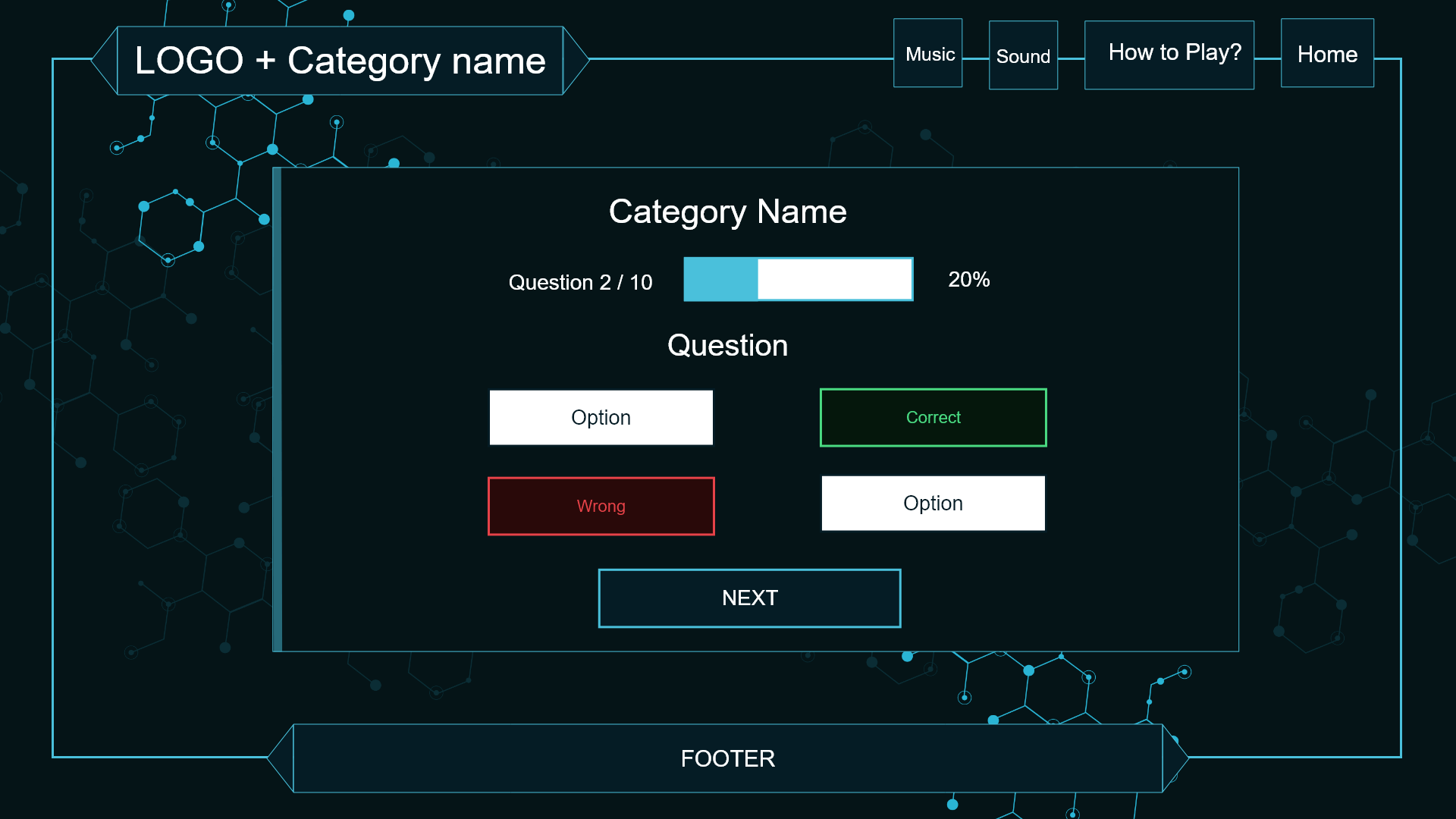Toggle the Music button

[928, 54]
